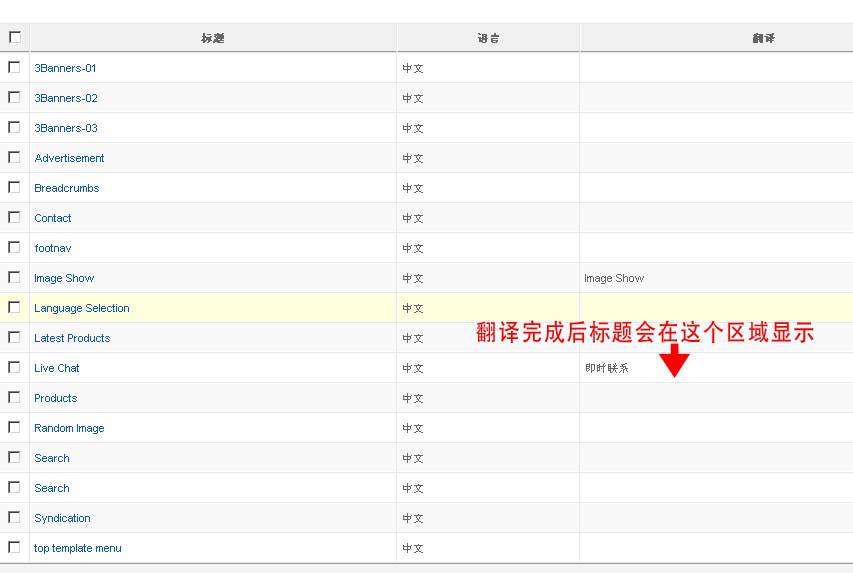
Task: Click the 3Banners-03 module link
Action: click(x=66, y=128)
